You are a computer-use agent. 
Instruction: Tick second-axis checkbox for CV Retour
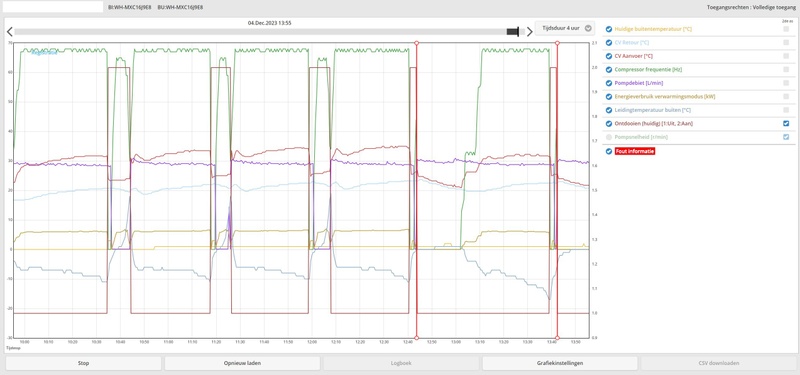786,43
